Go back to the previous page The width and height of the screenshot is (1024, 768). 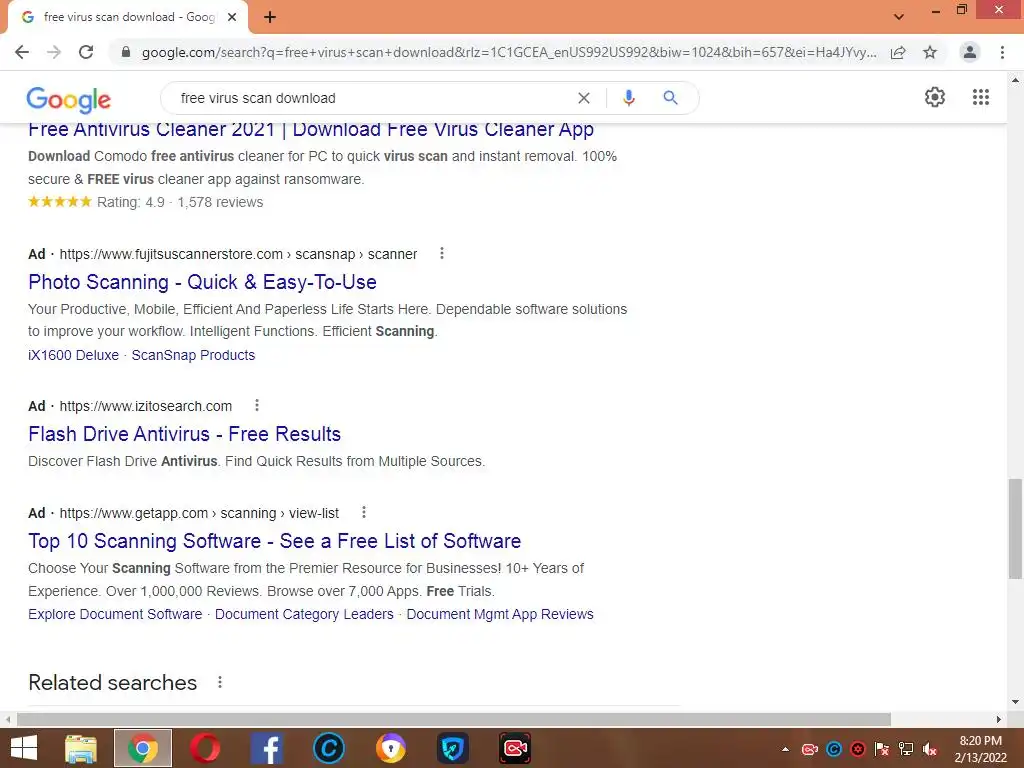coord(22,52)
